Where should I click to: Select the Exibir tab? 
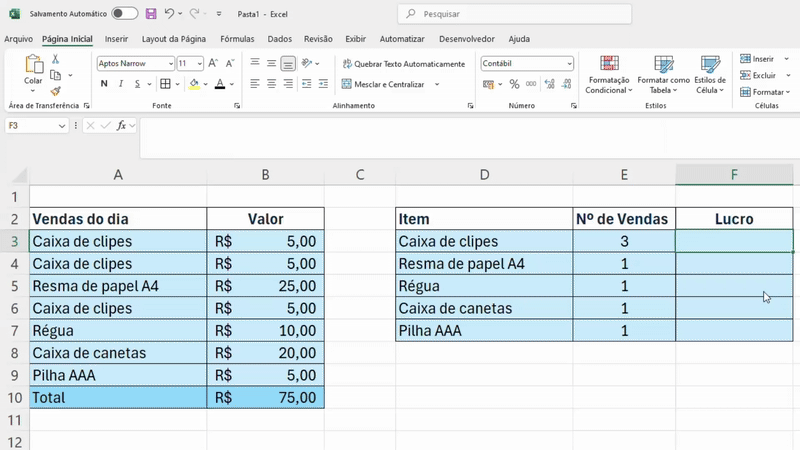(x=355, y=39)
